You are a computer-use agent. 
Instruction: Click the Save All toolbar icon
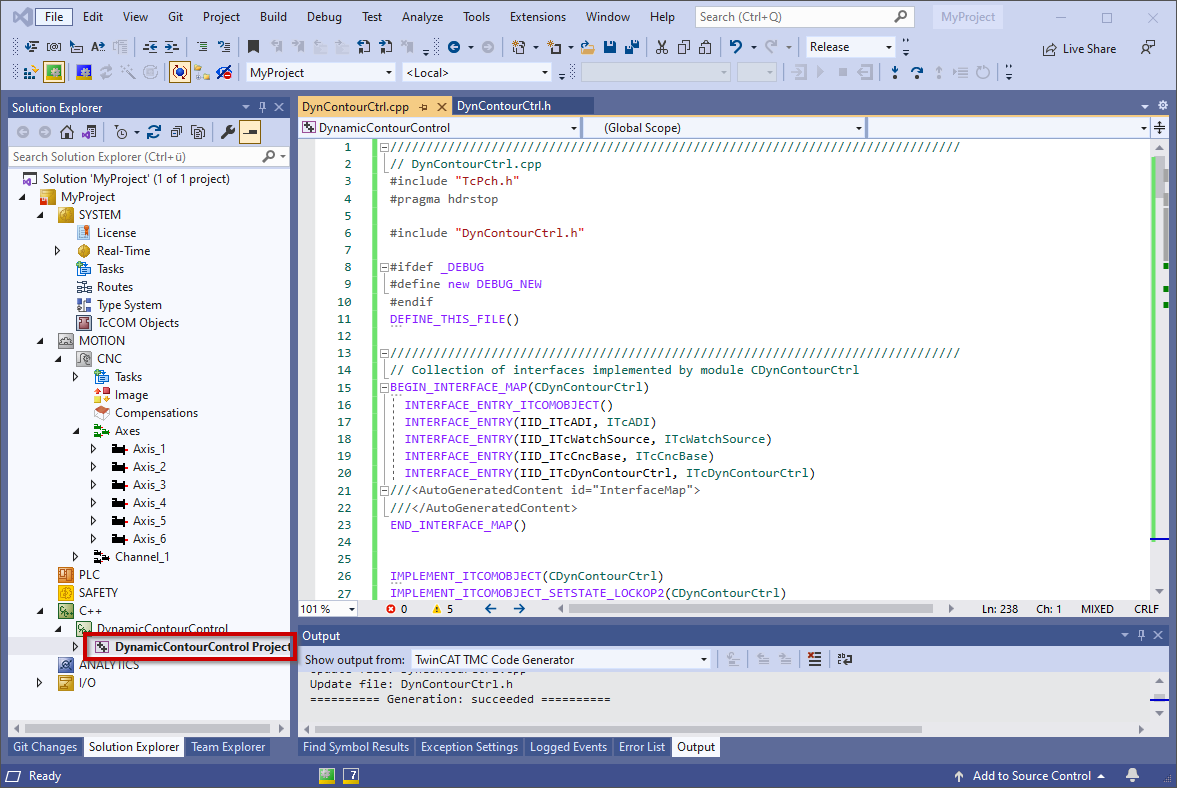(632, 47)
